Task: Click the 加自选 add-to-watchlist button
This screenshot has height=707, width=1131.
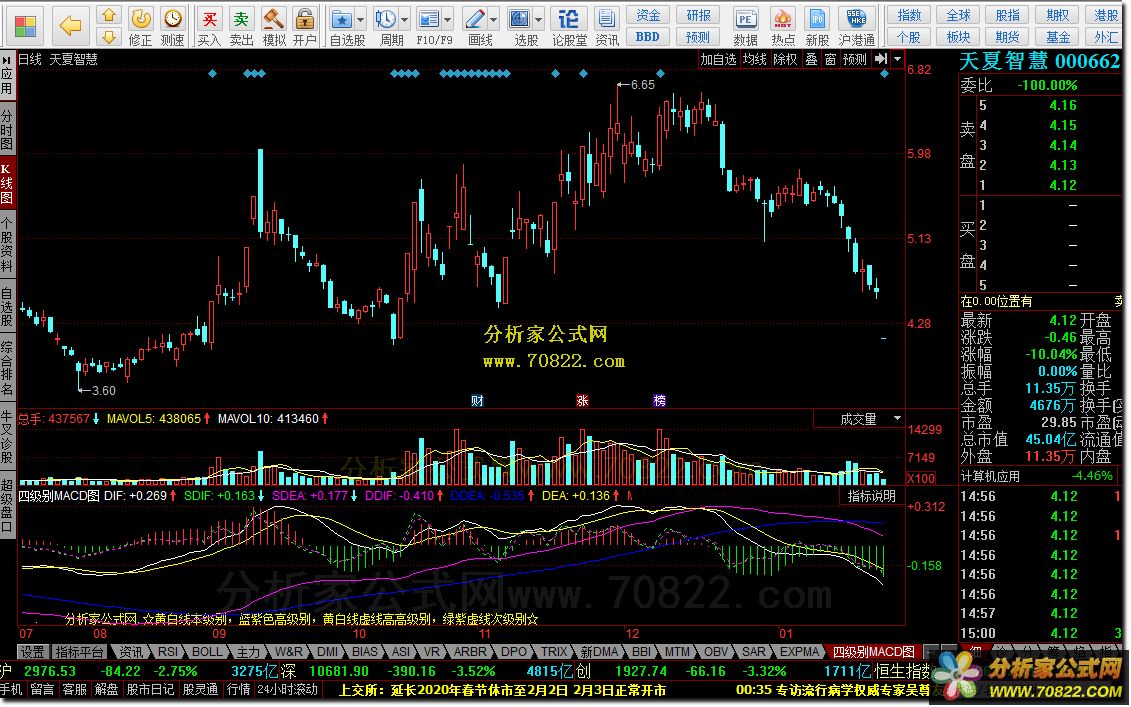Action: (x=718, y=60)
